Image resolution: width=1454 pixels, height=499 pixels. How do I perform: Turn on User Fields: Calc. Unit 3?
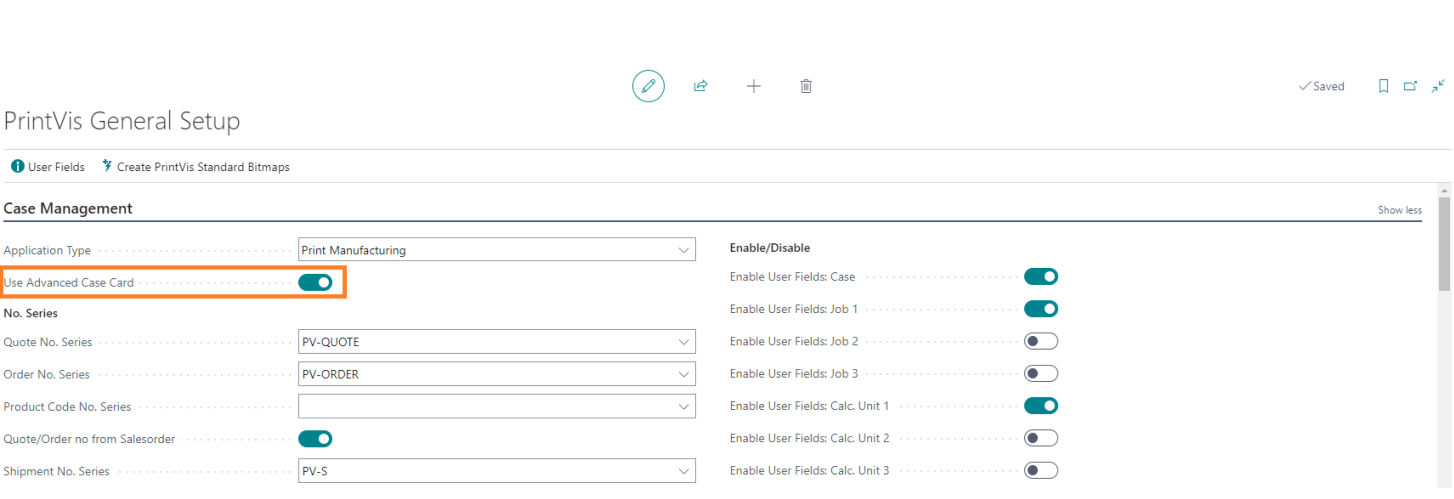[x=1041, y=470]
